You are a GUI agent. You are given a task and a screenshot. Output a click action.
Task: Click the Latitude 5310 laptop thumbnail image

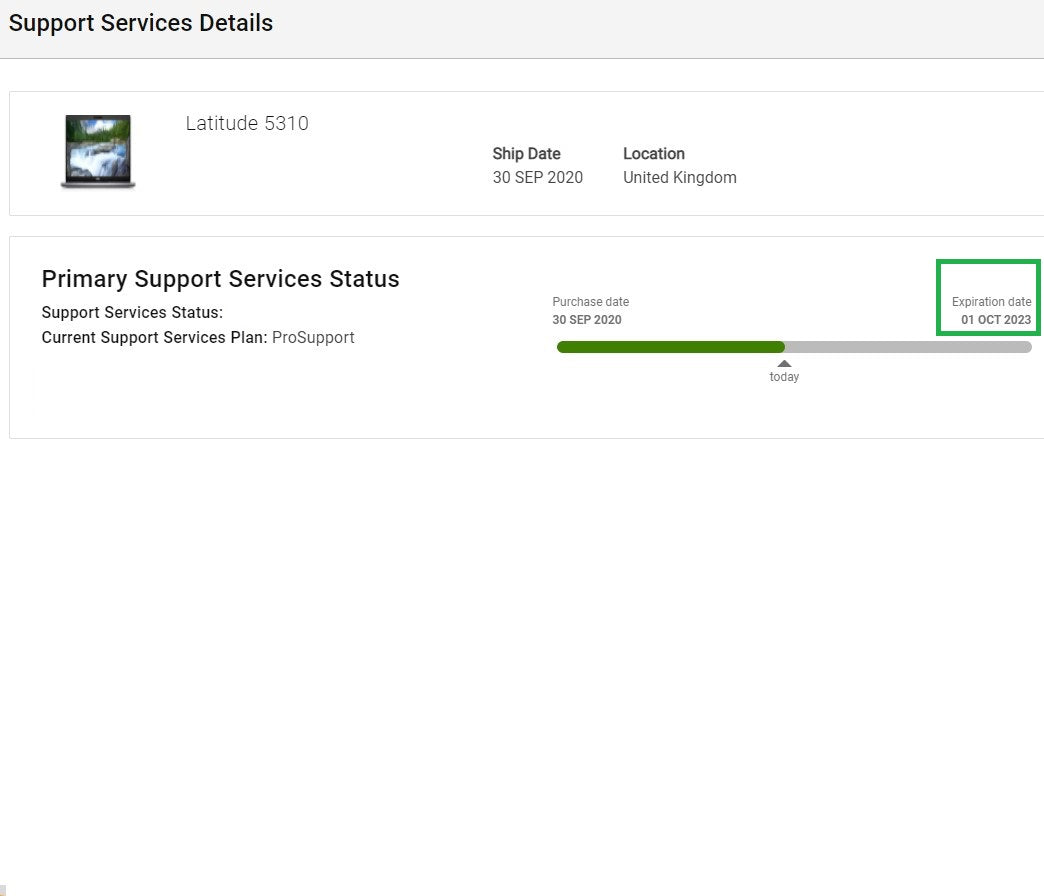98,151
